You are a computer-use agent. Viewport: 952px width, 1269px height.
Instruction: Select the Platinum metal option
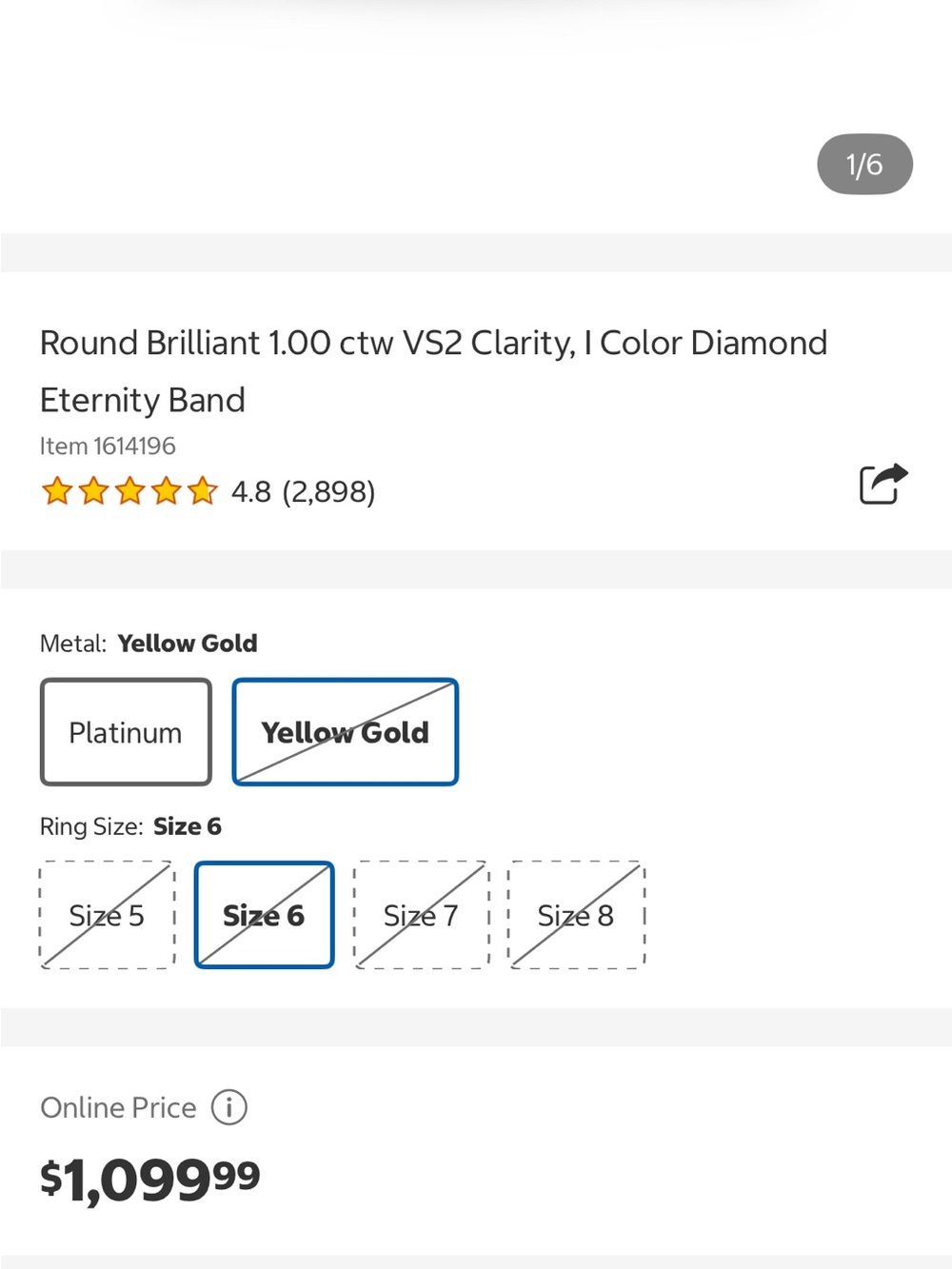pyautogui.click(x=126, y=732)
